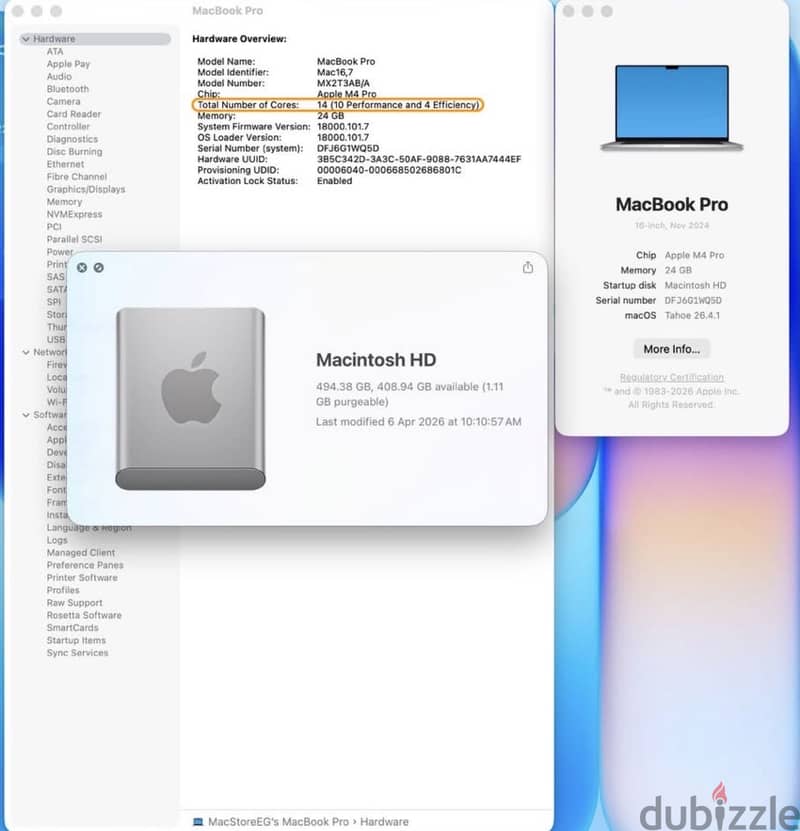Click the MacBook Pro laptop image in About window
This screenshot has height=831, width=800.
672,108
